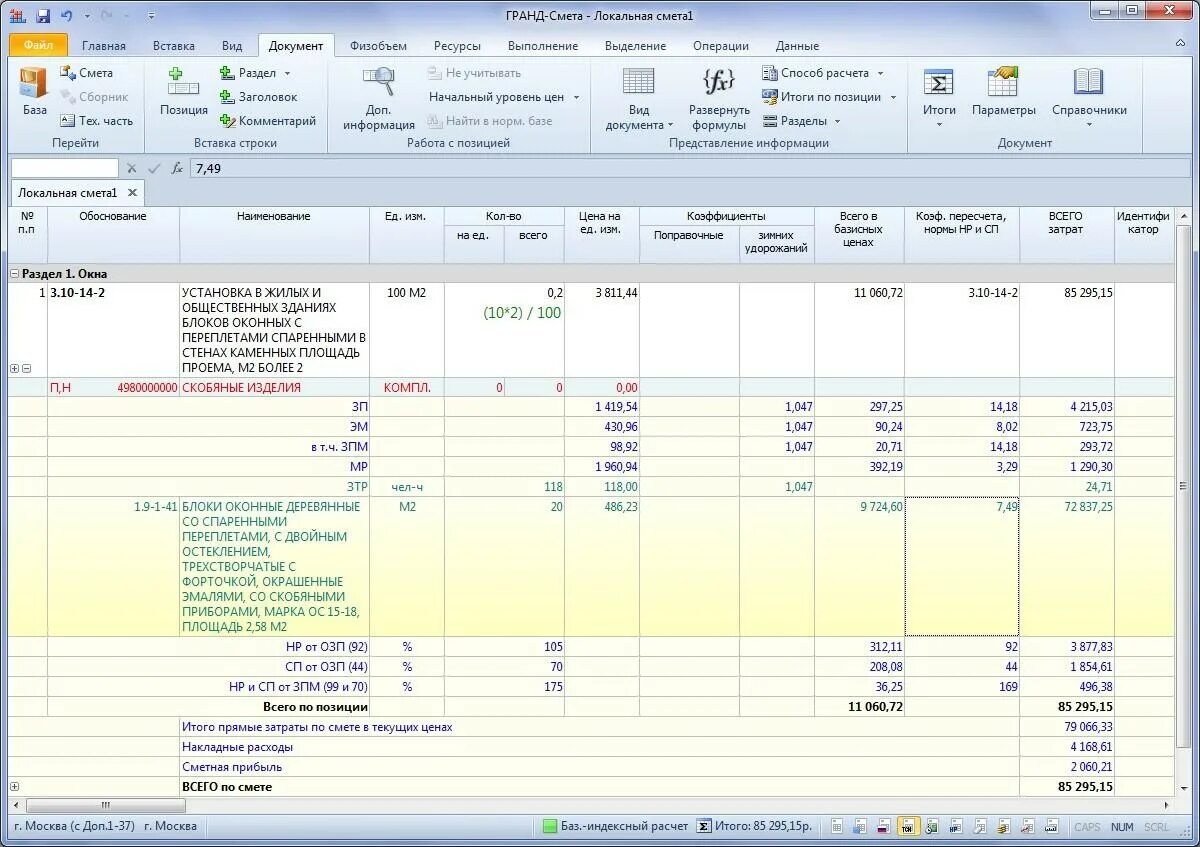Insert a Комментарий row
Viewport: 1200px width, 847px height.
coord(268,121)
